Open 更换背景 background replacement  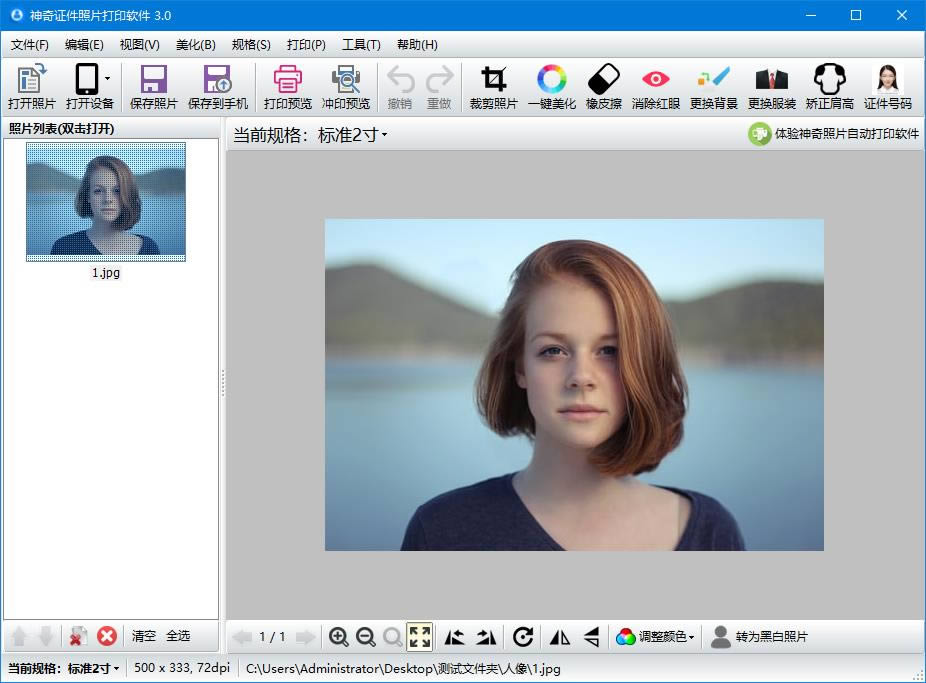[713, 87]
